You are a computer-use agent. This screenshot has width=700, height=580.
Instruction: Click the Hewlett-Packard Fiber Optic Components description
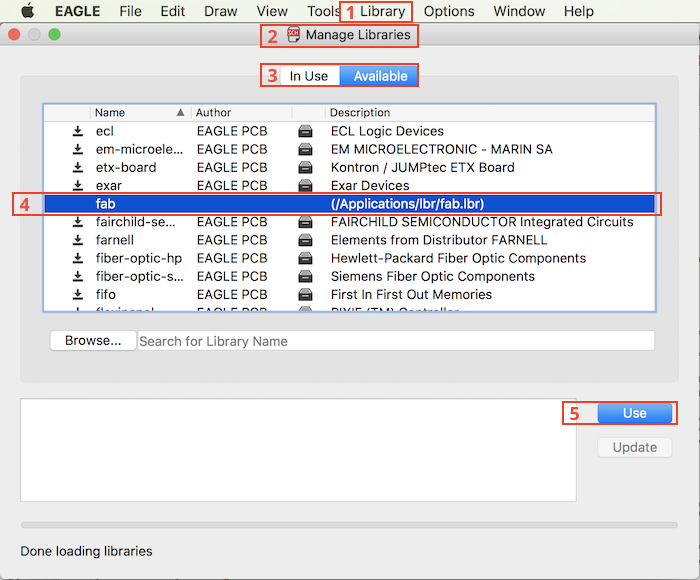458,259
